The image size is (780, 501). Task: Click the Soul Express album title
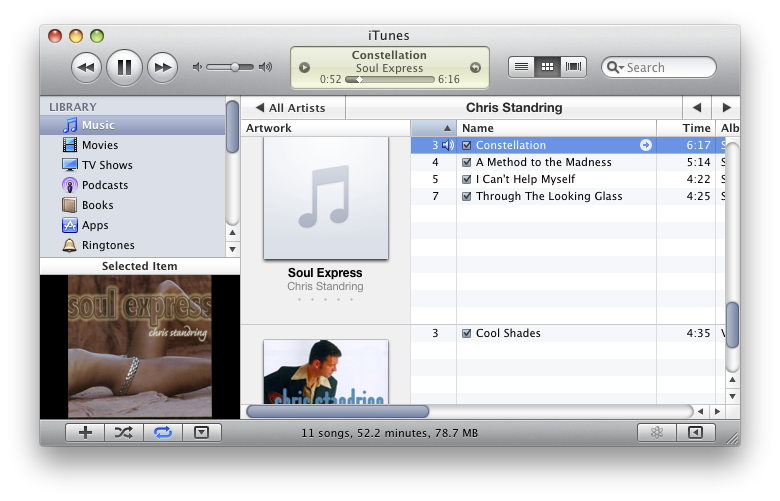coord(325,273)
